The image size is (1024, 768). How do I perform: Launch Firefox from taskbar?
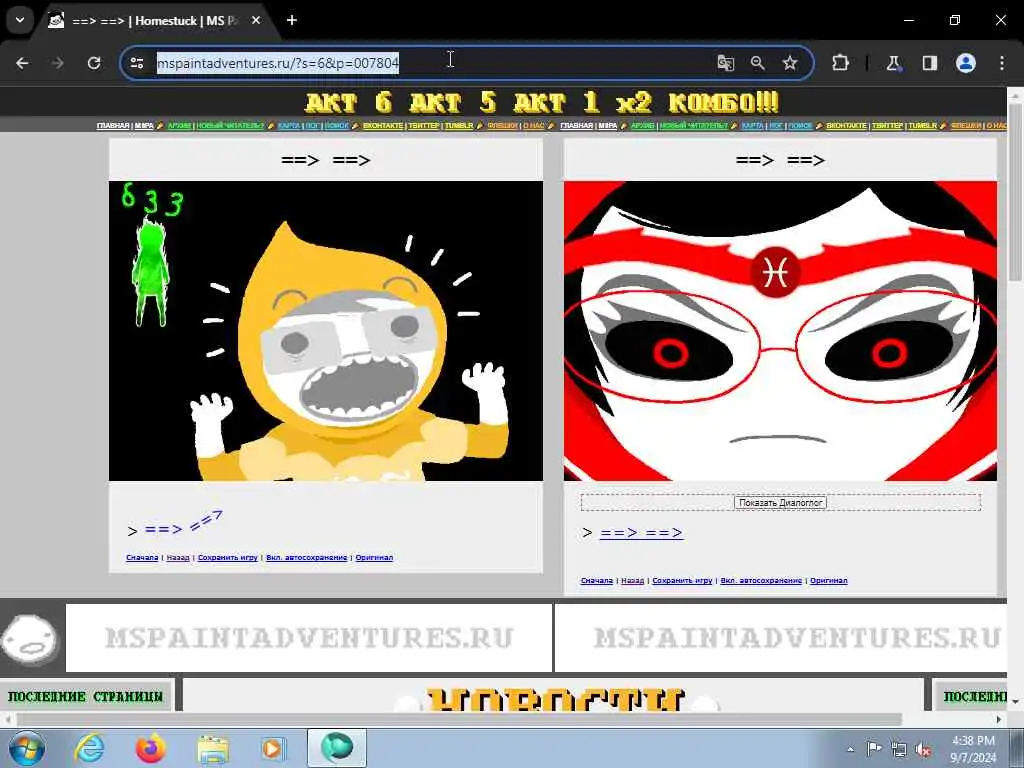click(x=151, y=748)
